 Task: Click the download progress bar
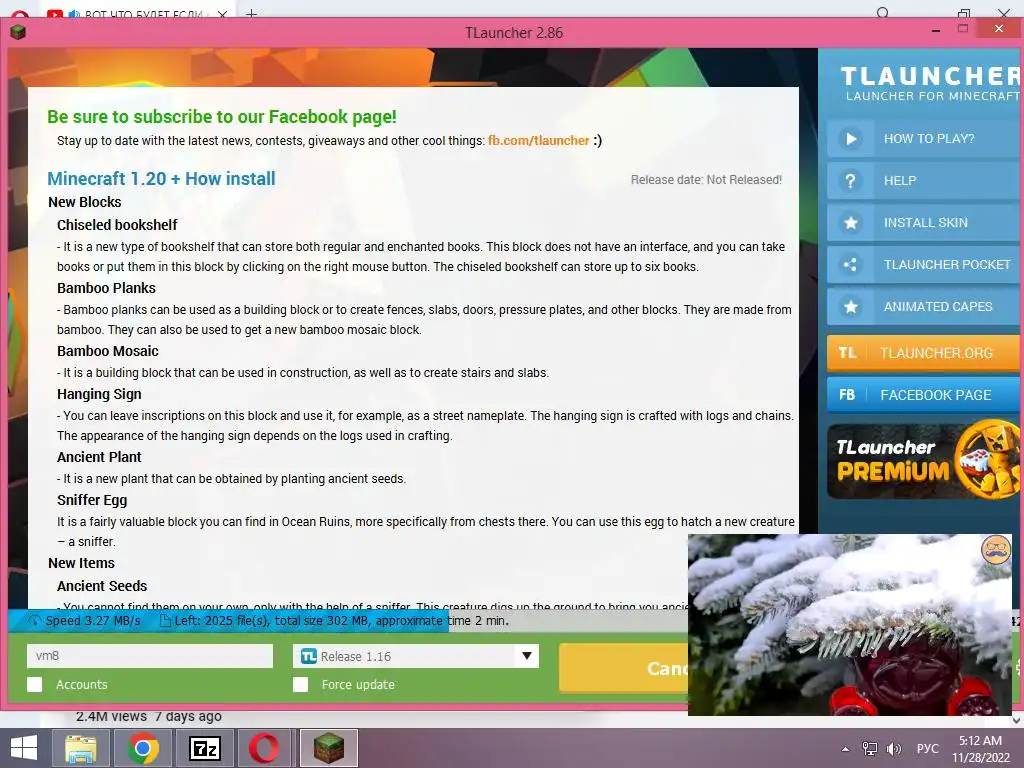pos(348,620)
